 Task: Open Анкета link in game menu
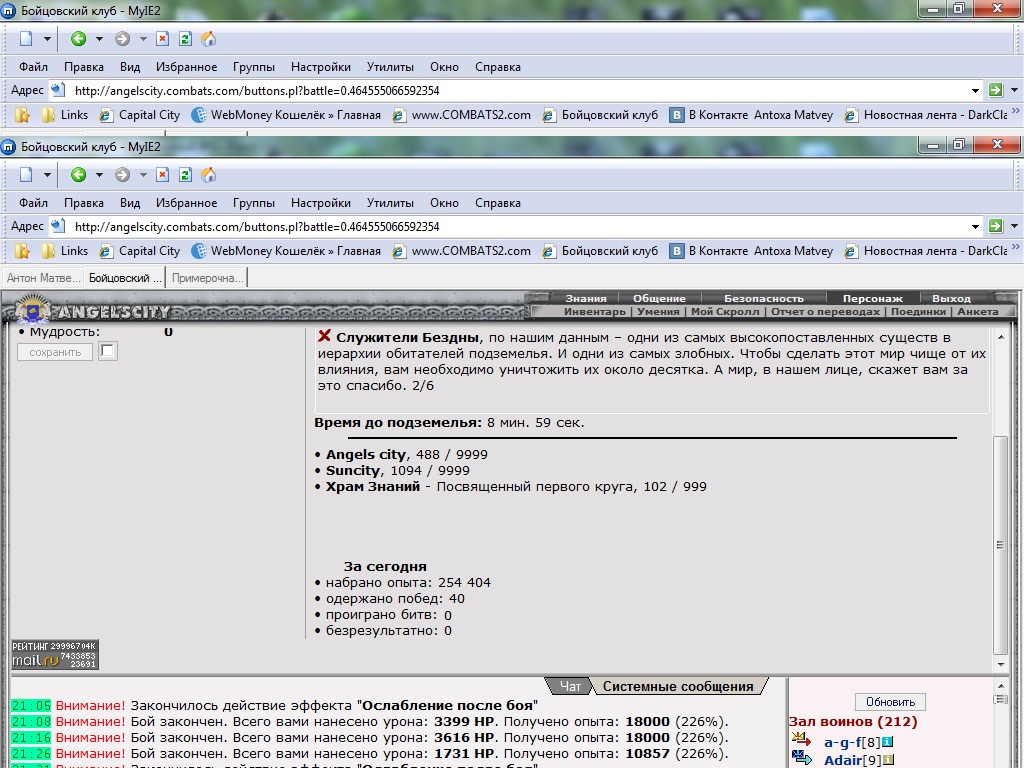pyautogui.click(x=978, y=312)
